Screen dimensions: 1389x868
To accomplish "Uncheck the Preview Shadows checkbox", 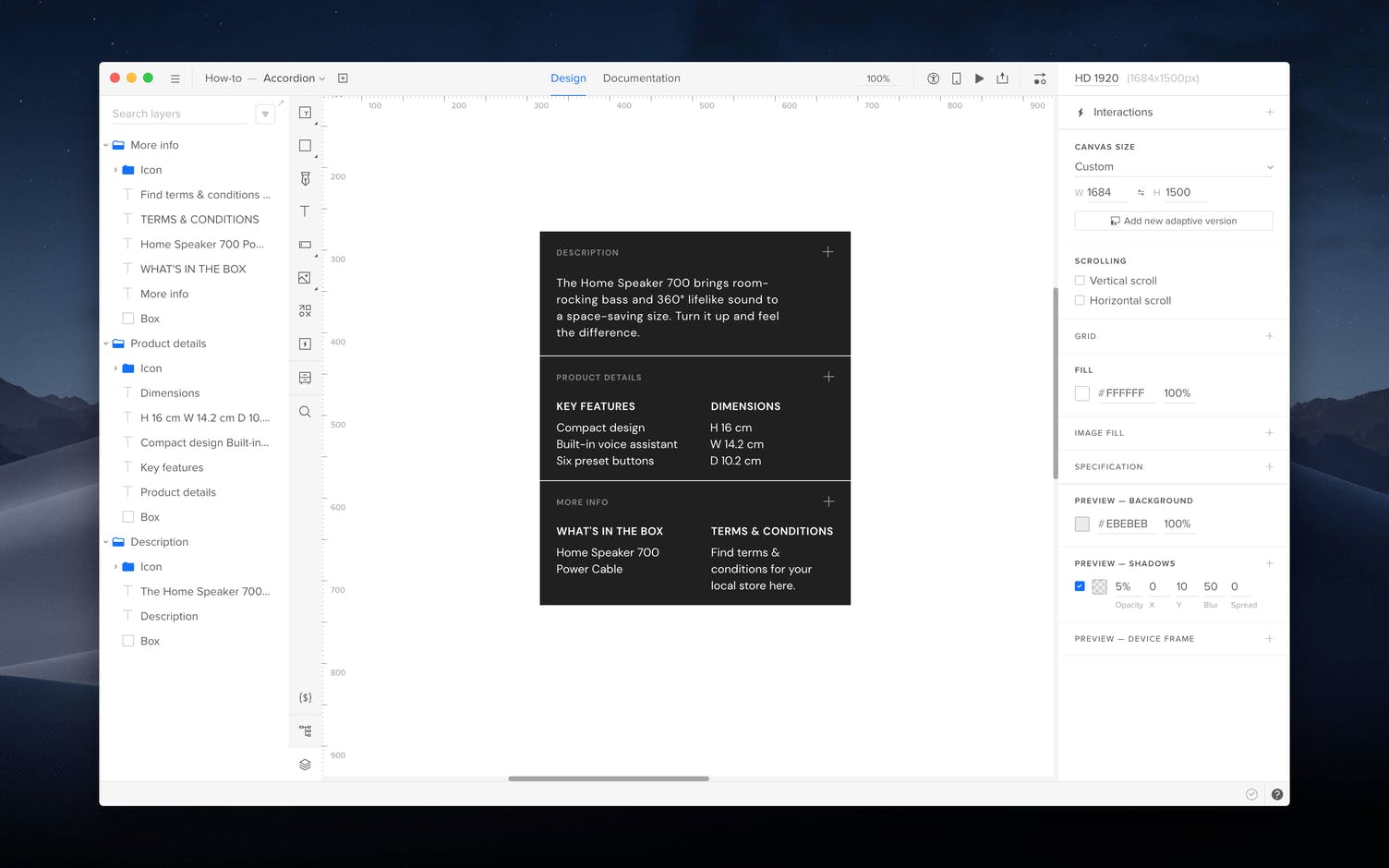I will click(x=1080, y=585).
